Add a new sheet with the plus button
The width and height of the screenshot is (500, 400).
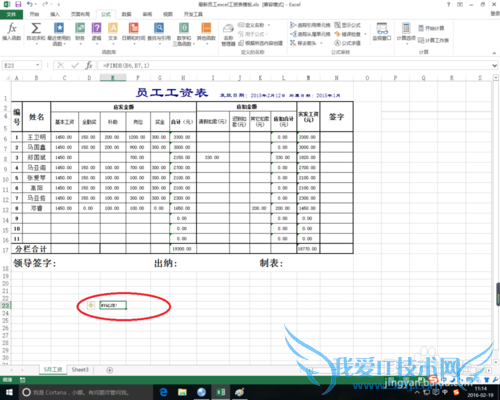click(x=109, y=370)
